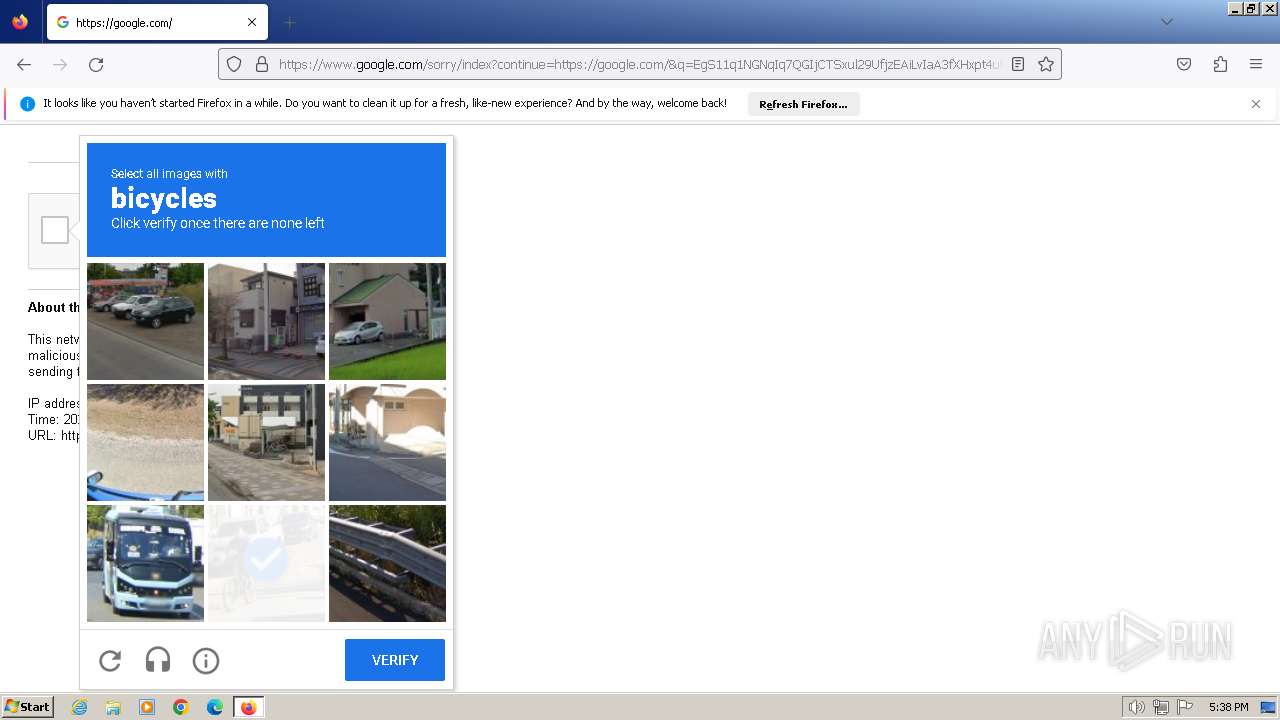Dismiss the Firefox refresh notification bar
Image resolution: width=1280 pixels, height=720 pixels.
coord(1256,104)
